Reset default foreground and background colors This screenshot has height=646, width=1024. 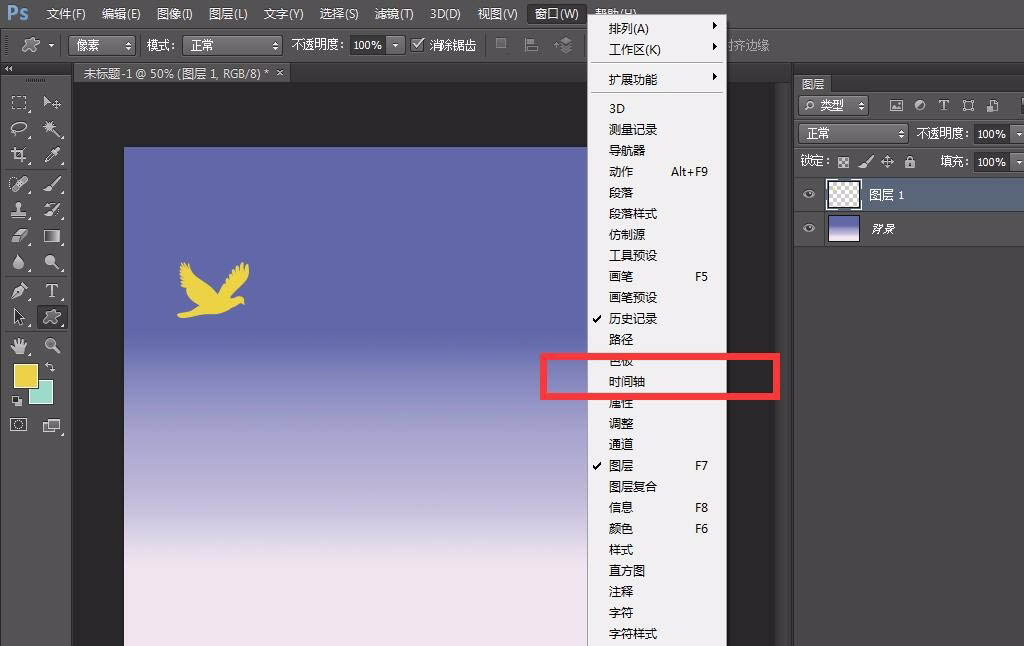point(17,400)
